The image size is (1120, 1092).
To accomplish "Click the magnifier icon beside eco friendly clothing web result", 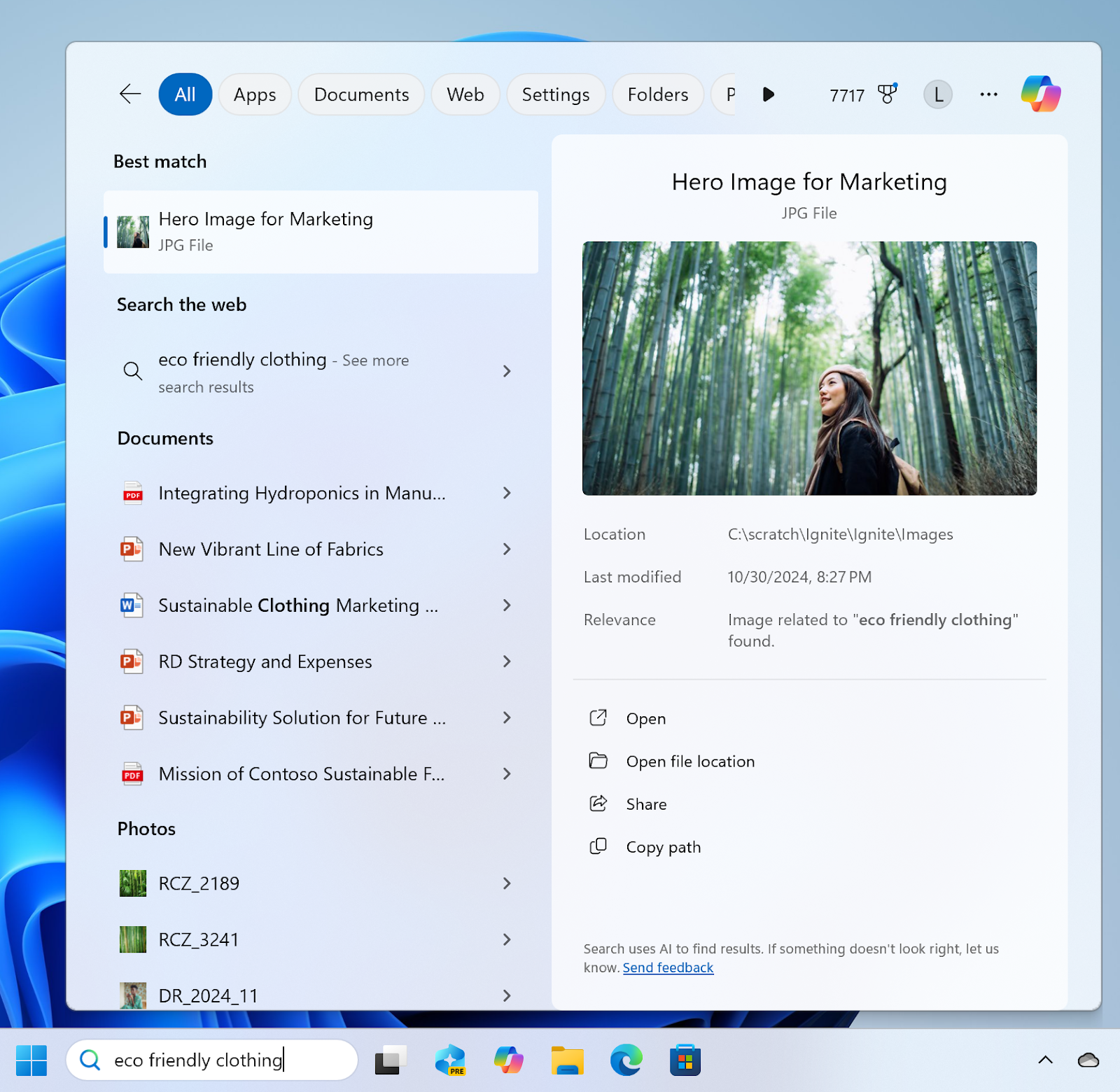I will click(132, 371).
